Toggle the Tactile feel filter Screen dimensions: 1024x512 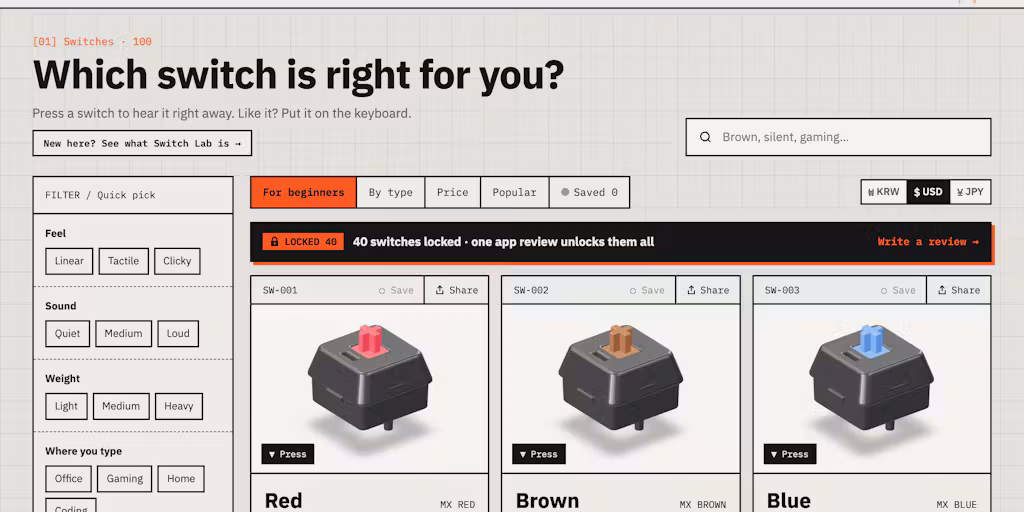[123, 261]
